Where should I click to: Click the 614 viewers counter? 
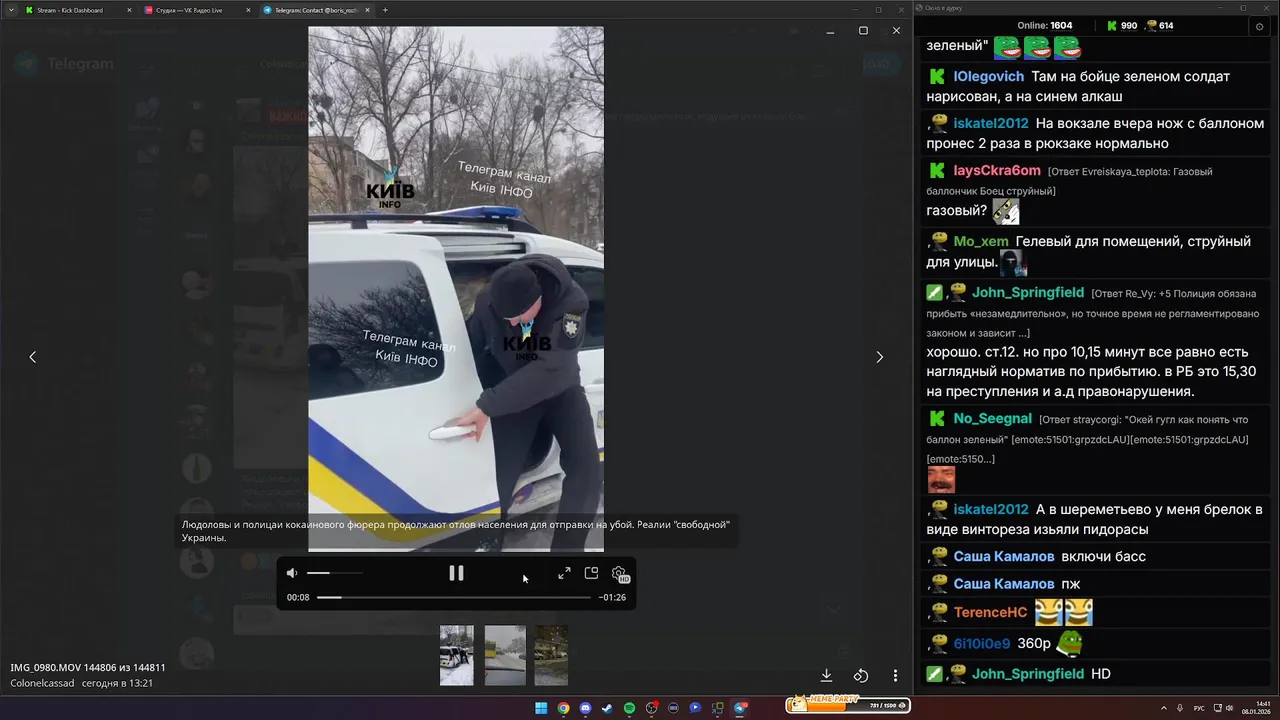click(x=1159, y=26)
